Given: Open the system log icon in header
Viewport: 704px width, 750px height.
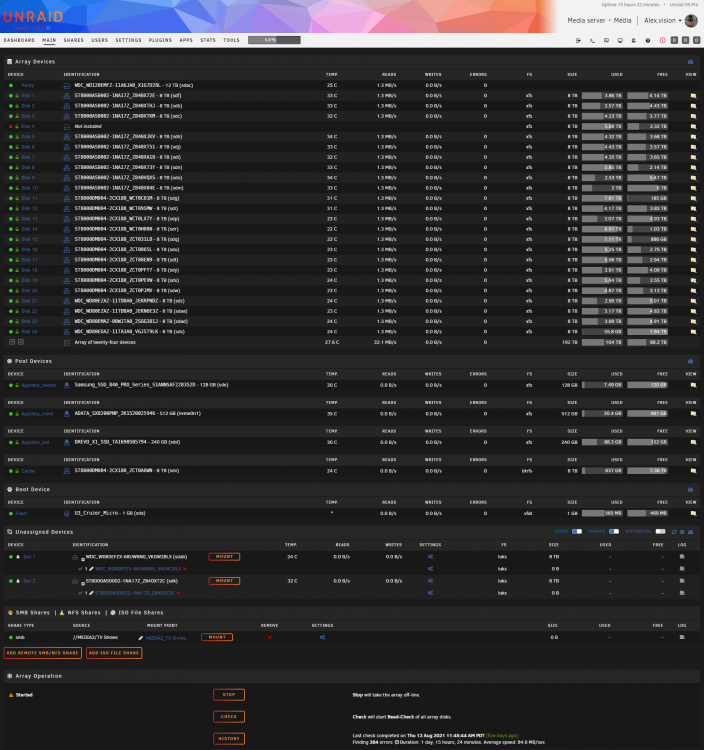Looking at the screenshot, I should [x=634, y=41].
